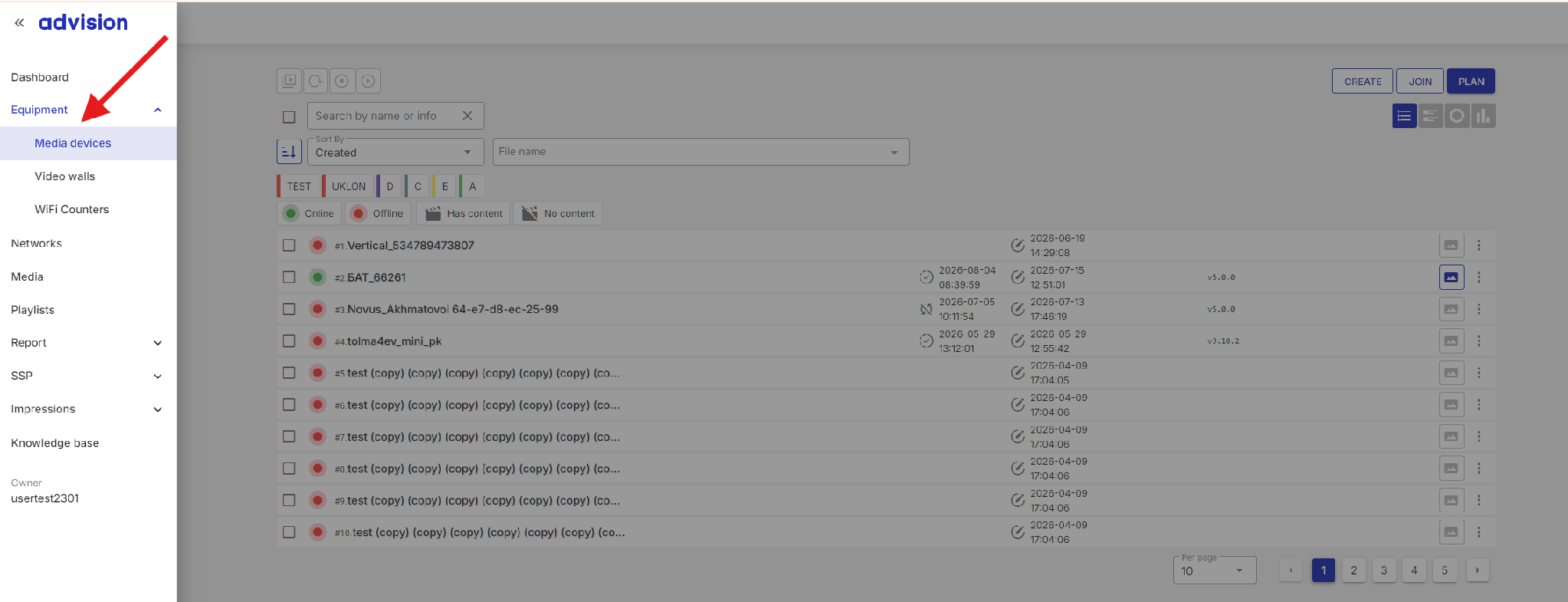Open more options for Novus_Akhmatovoi row

click(x=1479, y=309)
